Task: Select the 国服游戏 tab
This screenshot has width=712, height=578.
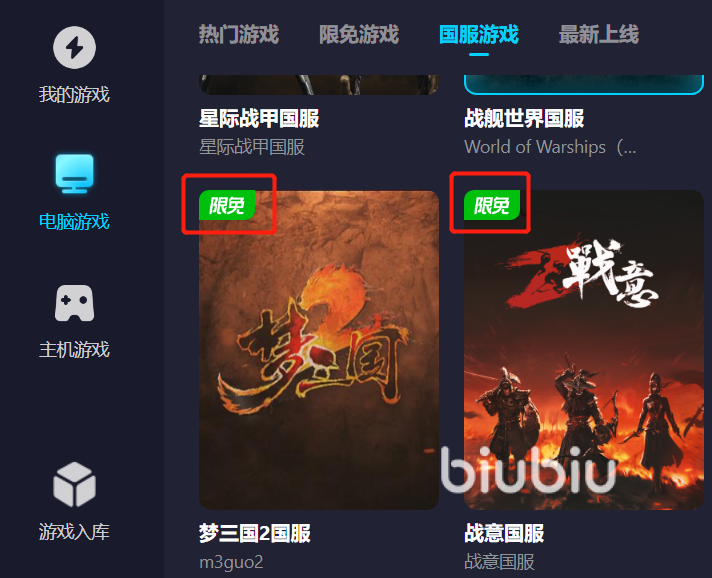Action: pos(479,35)
